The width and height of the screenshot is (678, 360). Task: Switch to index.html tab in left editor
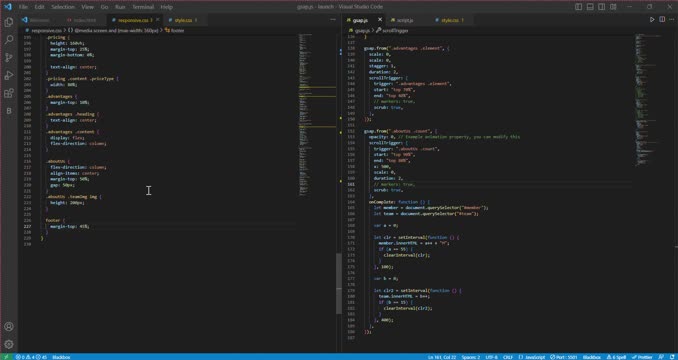tap(83, 20)
